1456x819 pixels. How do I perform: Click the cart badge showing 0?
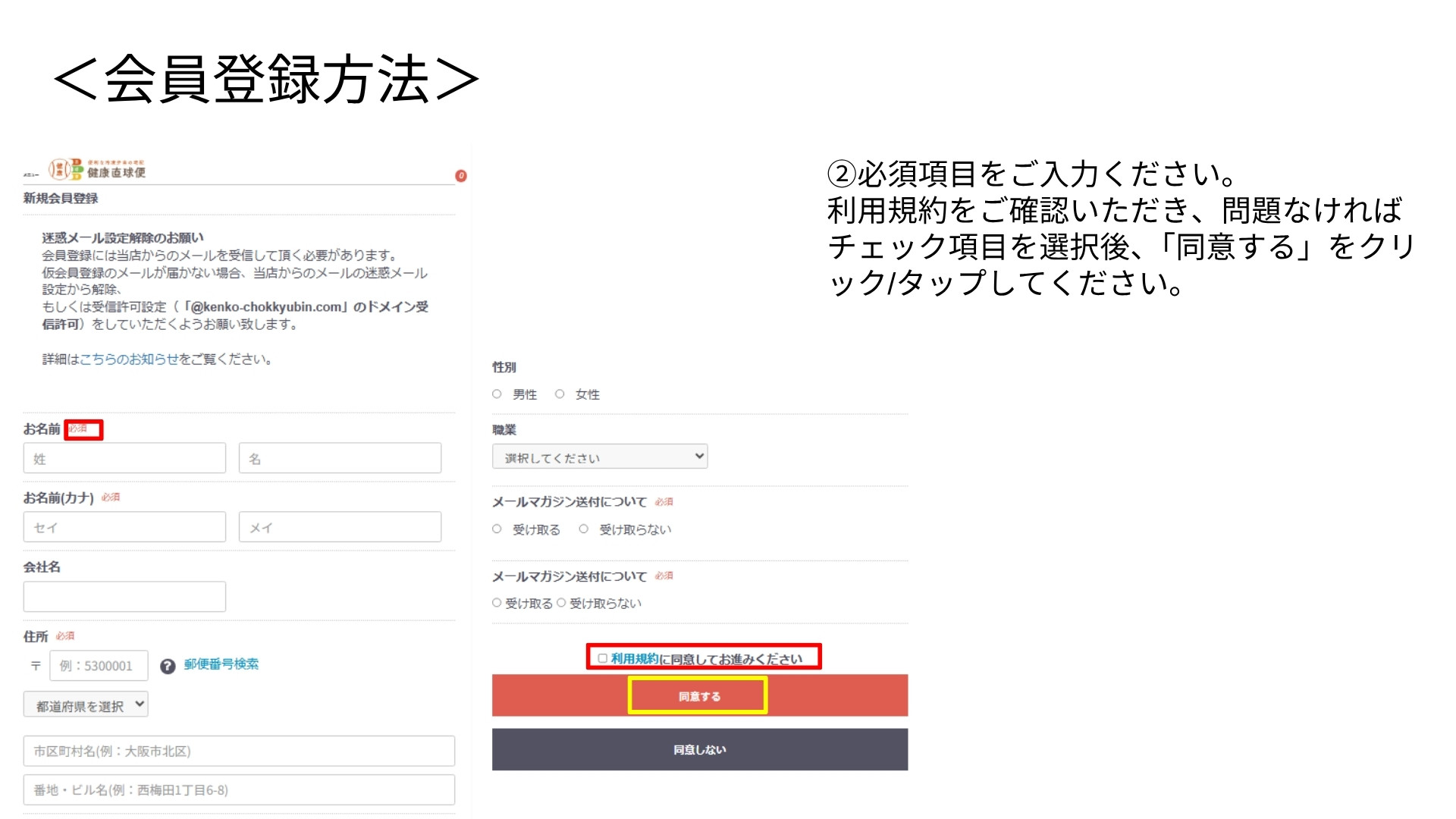click(x=463, y=175)
